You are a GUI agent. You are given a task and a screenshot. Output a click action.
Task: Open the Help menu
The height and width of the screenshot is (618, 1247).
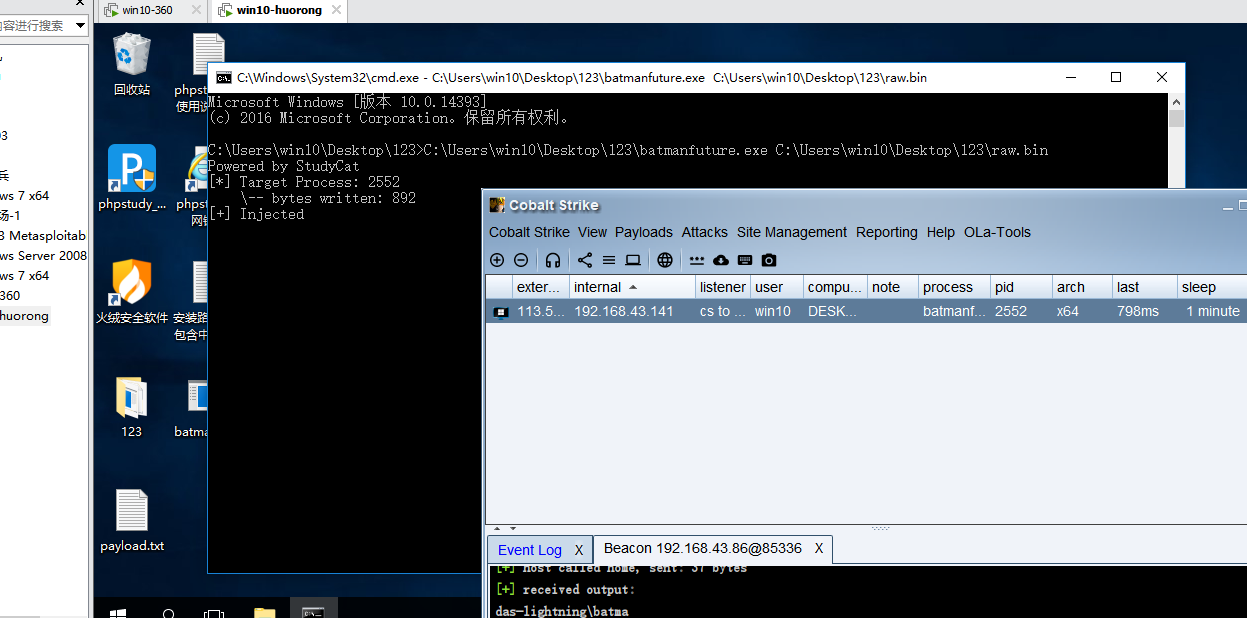[941, 232]
